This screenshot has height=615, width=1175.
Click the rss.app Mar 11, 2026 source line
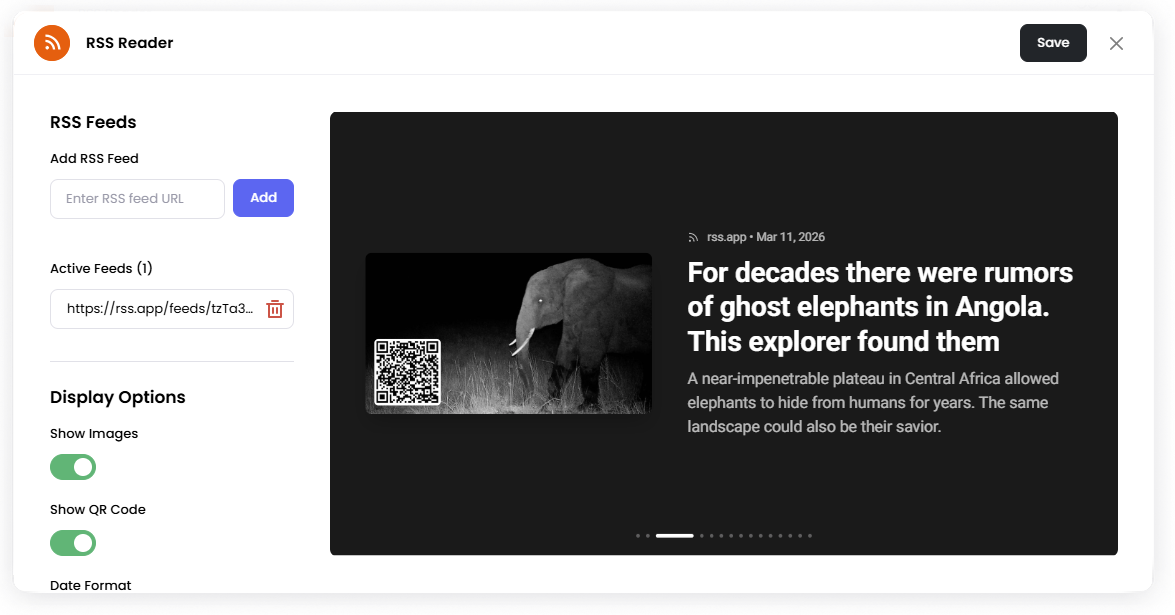pyautogui.click(x=765, y=237)
